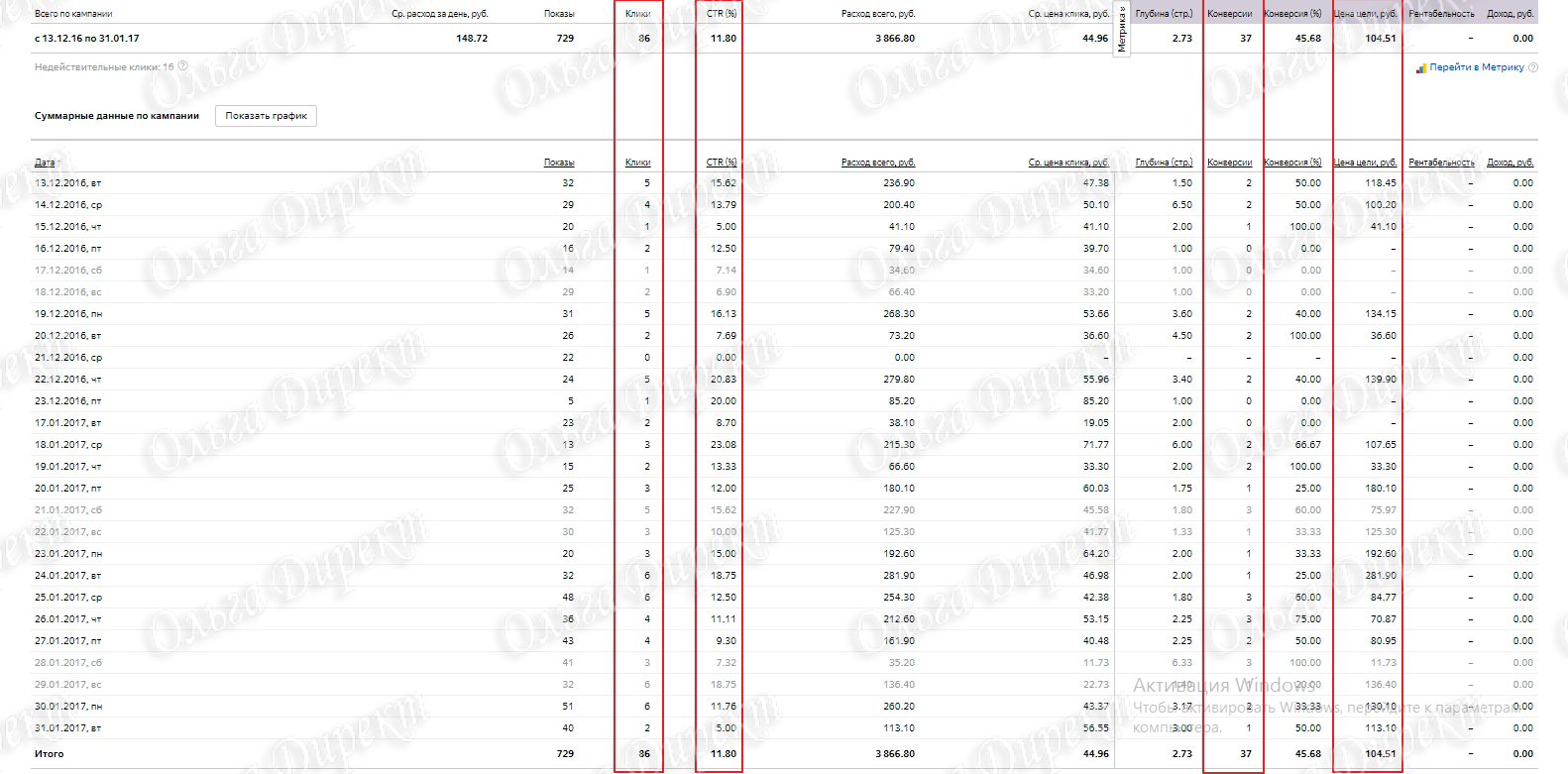Image resolution: width=1568 pixels, height=774 pixels.
Task: Click the Metrika bar chart icon
Action: coord(1421,68)
